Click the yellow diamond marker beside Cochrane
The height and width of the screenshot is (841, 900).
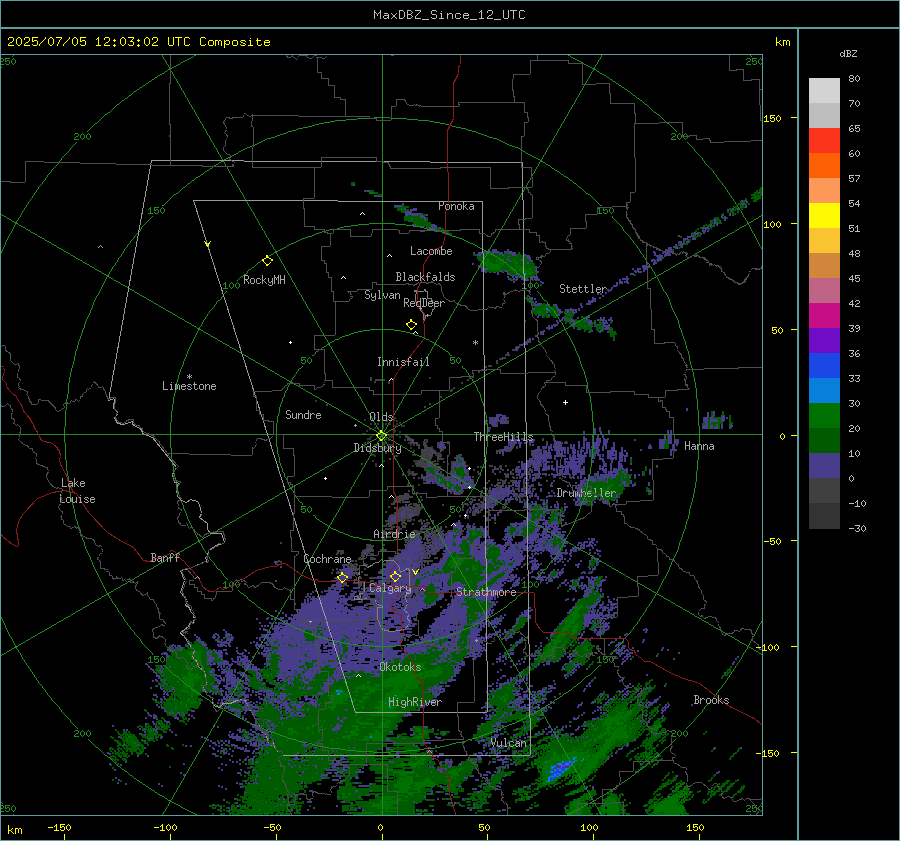click(x=343, y=577)
